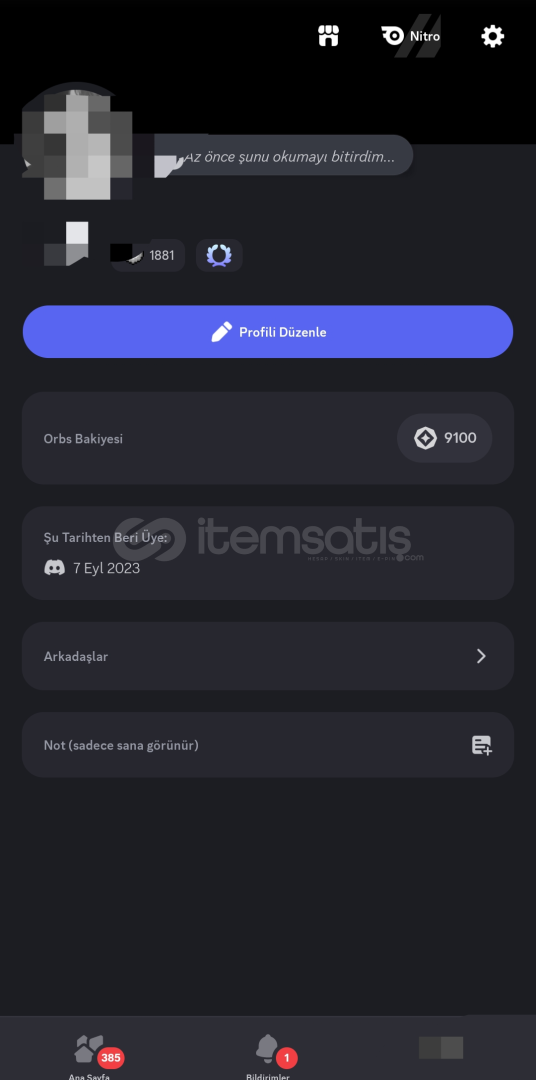Open the Arkadaşlar row
The image size is (536, 1080).
point(268,656)
